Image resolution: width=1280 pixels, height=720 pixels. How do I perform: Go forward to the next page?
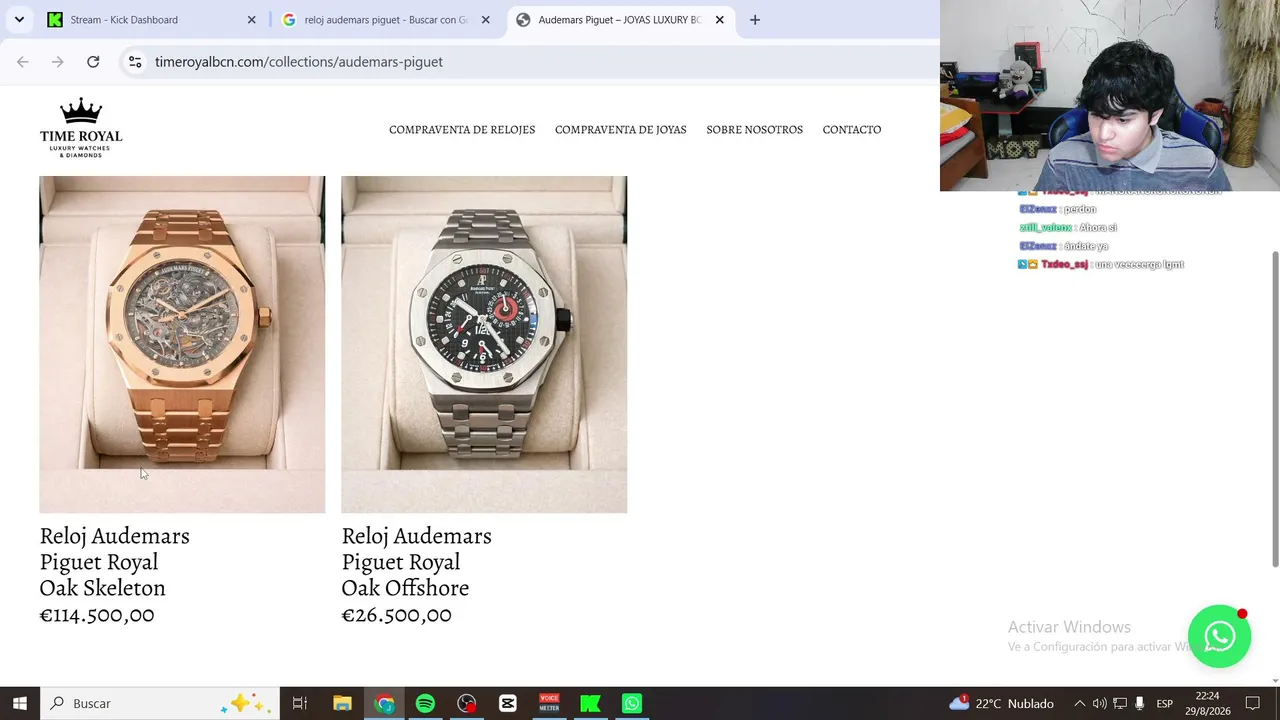[58, 62]
